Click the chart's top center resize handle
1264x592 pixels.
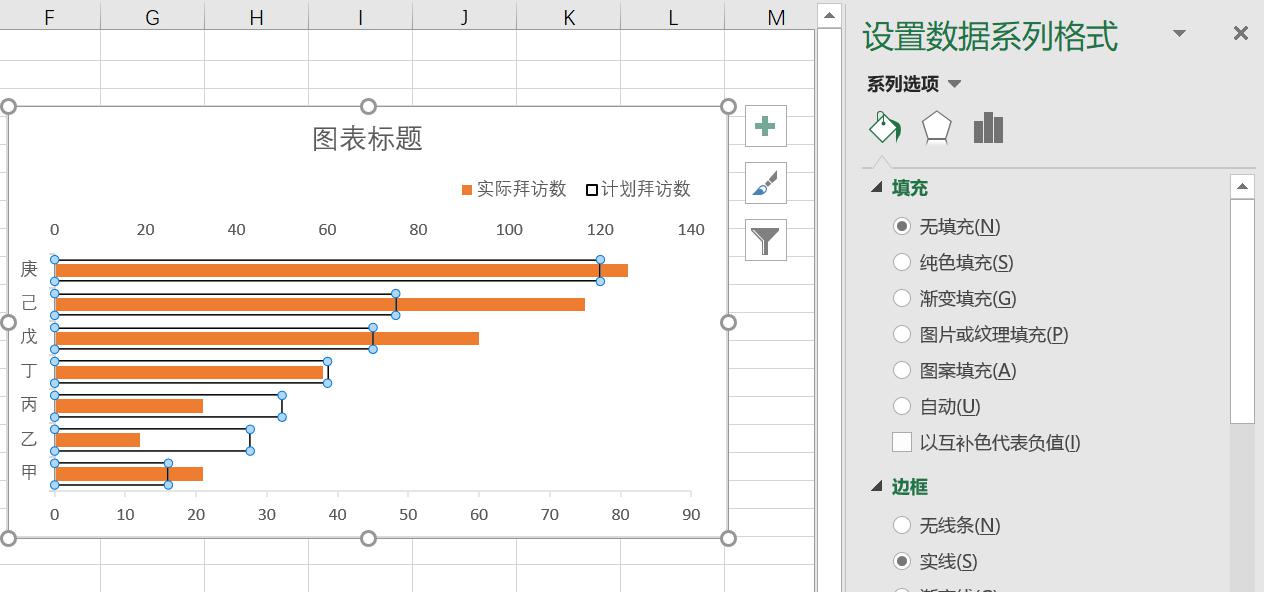(x=368, y=106)
